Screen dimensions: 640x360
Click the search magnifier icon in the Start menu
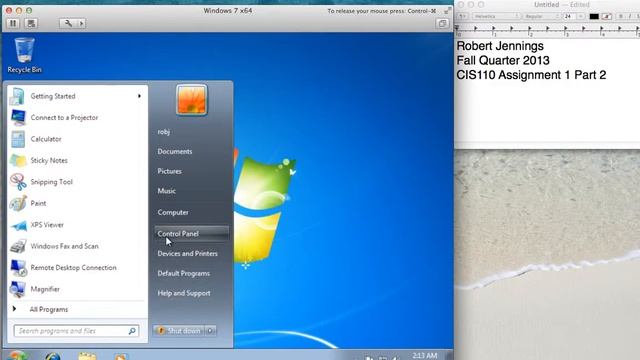[132, 331]
